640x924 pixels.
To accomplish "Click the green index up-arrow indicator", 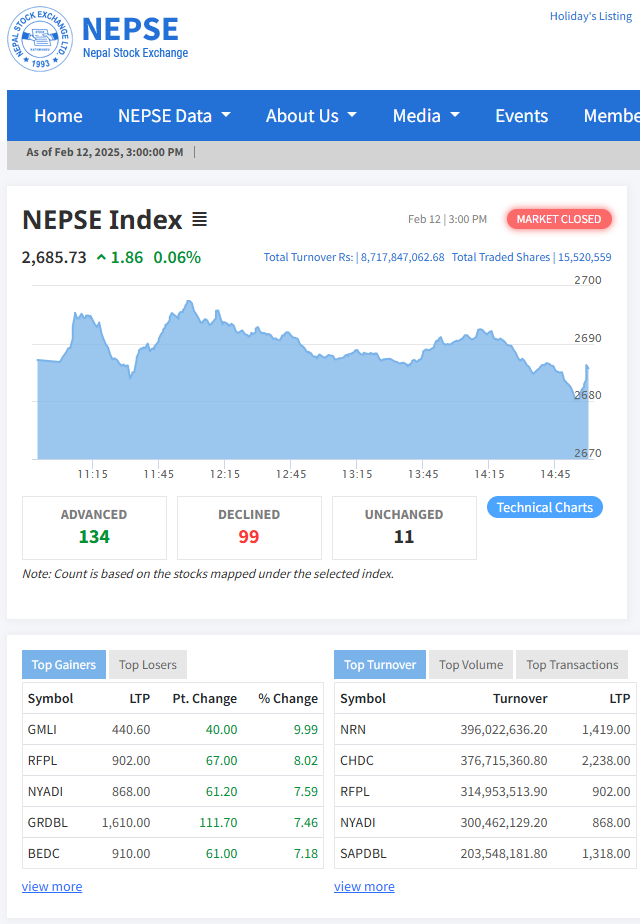I will pos(101,258).
